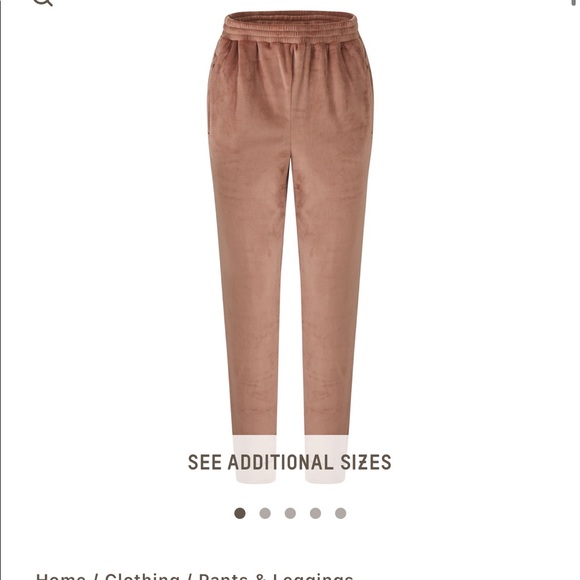Click the right side pocket of the pants
Image resolution: width=580 pixels, height=580 pixels.
(370, 92)
